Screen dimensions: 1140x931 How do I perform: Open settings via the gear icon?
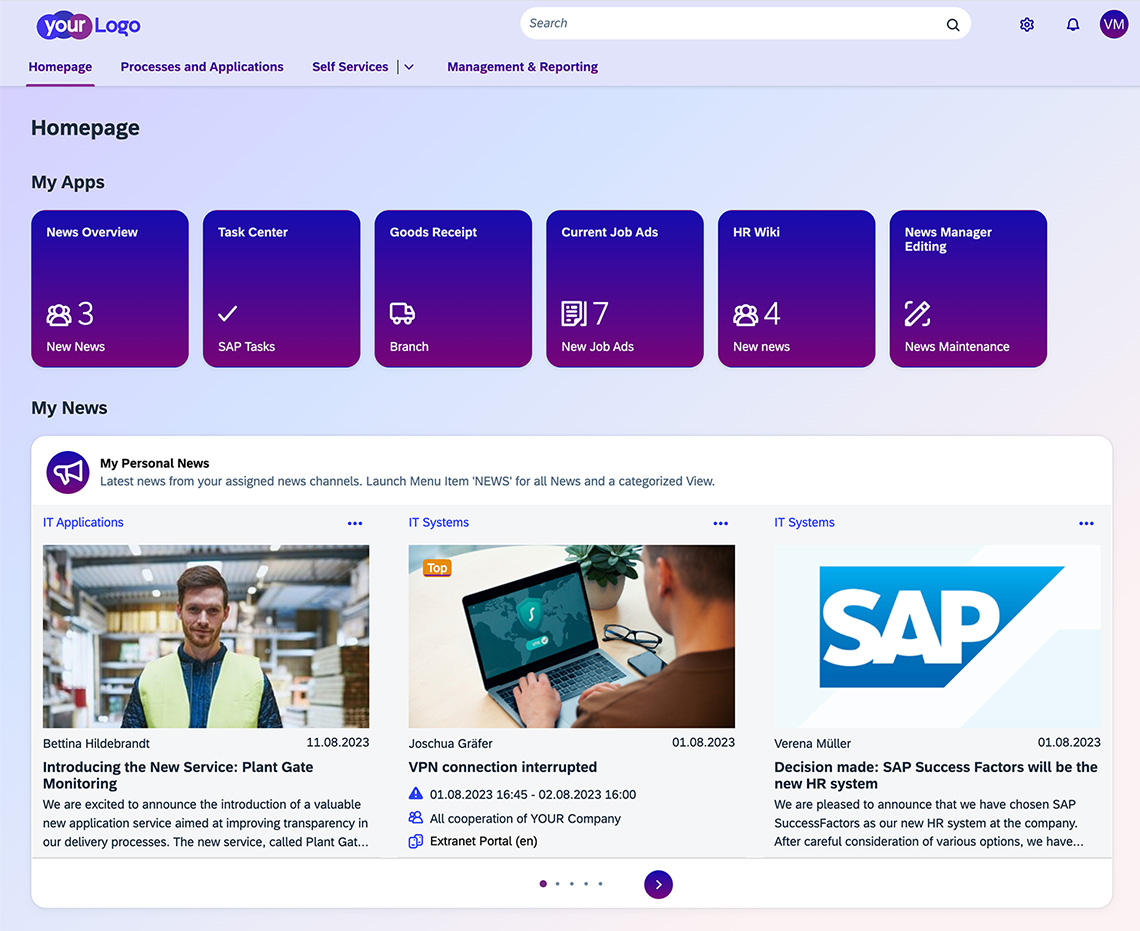click(1027, 25)
